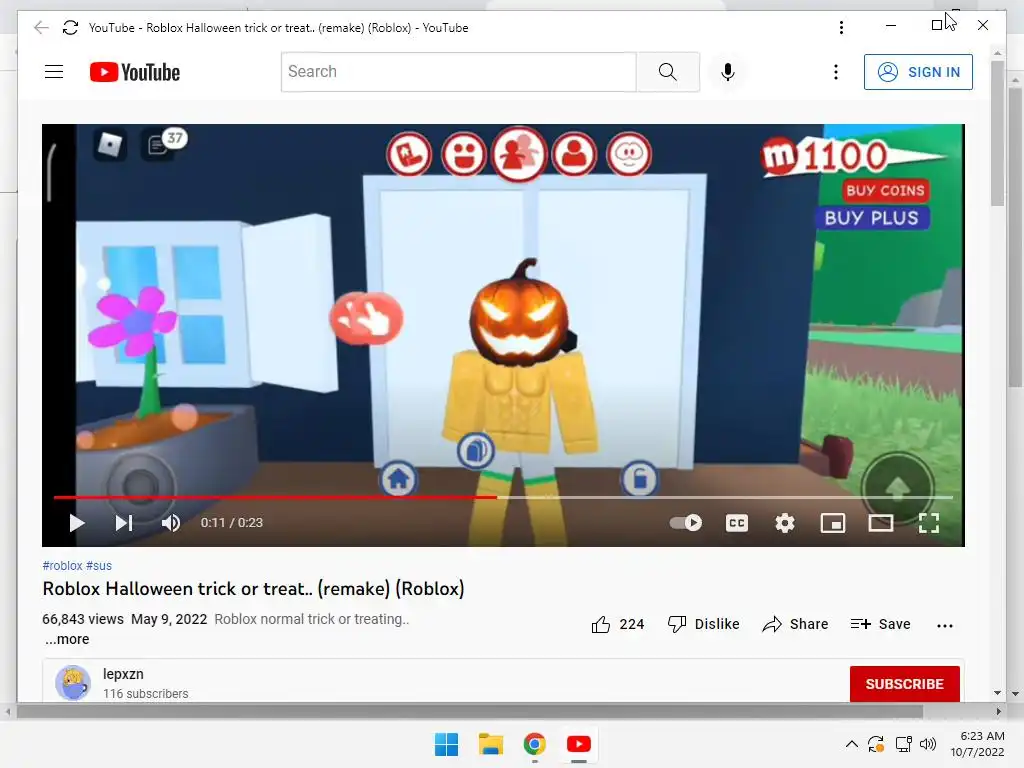The width and height of the screenshot is (1024, 768).
Task: Open the lepxzn channel name link
Action: pos(123,674)
